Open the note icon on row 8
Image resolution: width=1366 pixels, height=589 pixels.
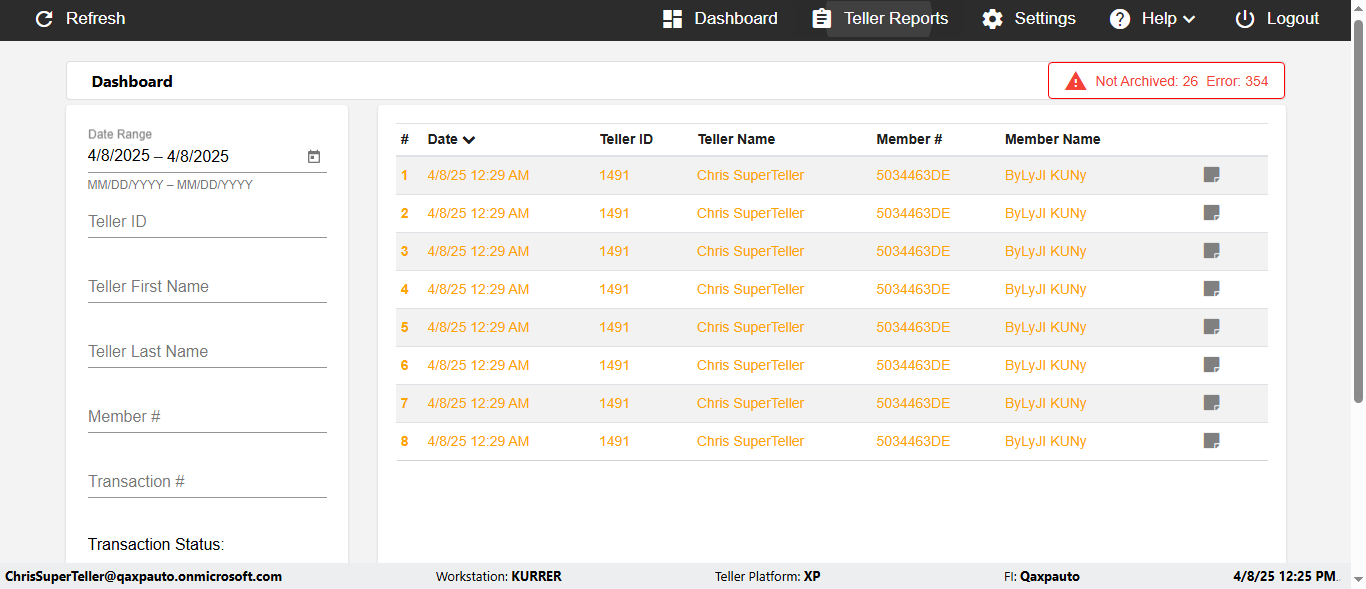pos(1211,441)
